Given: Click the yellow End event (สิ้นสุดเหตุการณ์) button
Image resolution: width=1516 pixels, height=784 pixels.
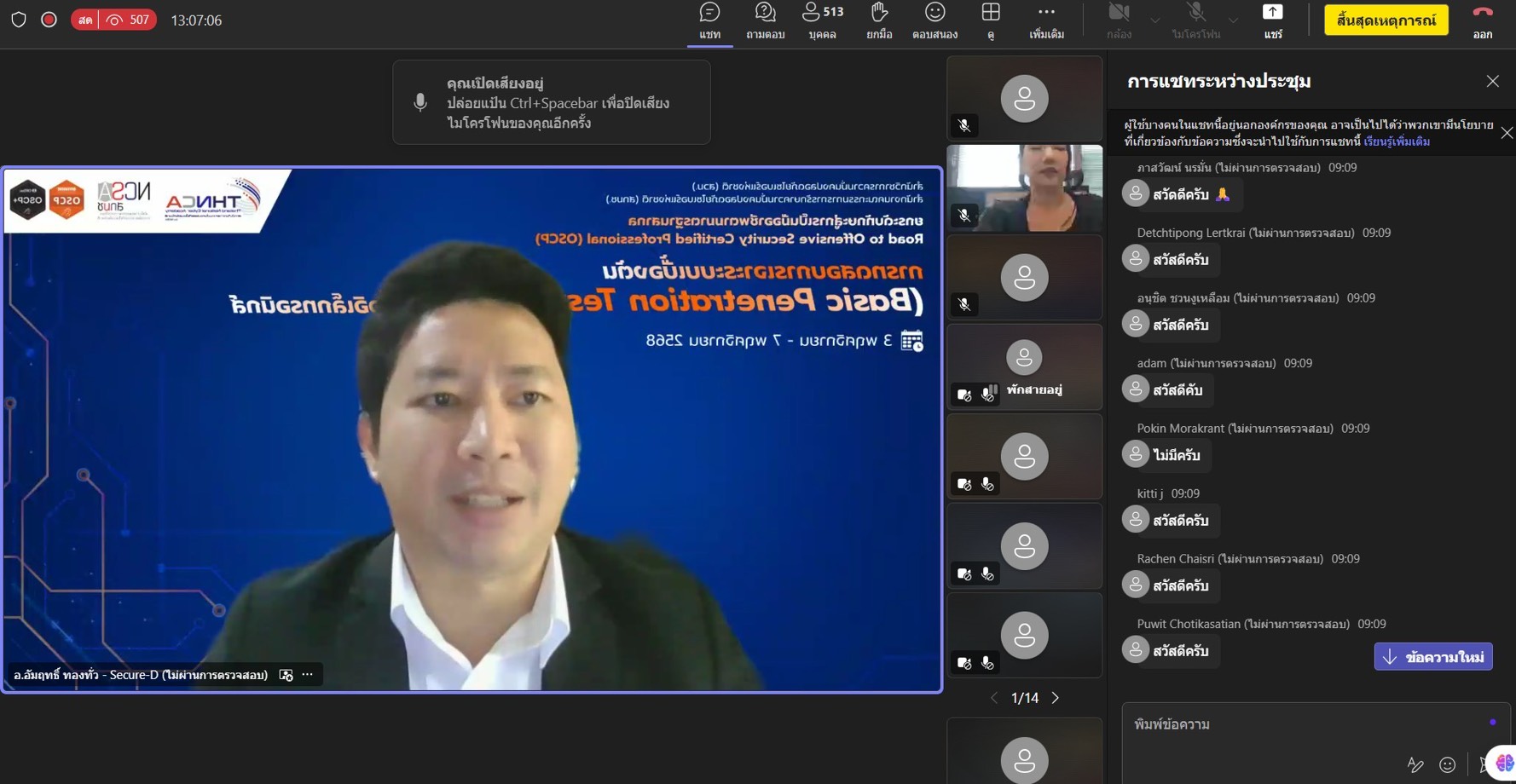Looking at the screenshot, I should click(1386, 20).
